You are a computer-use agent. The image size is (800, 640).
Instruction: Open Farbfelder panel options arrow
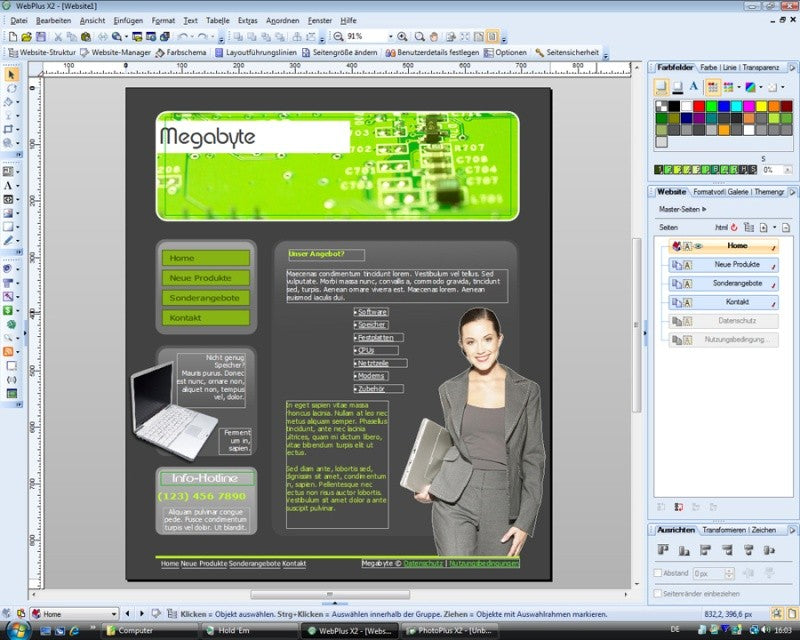792,67
